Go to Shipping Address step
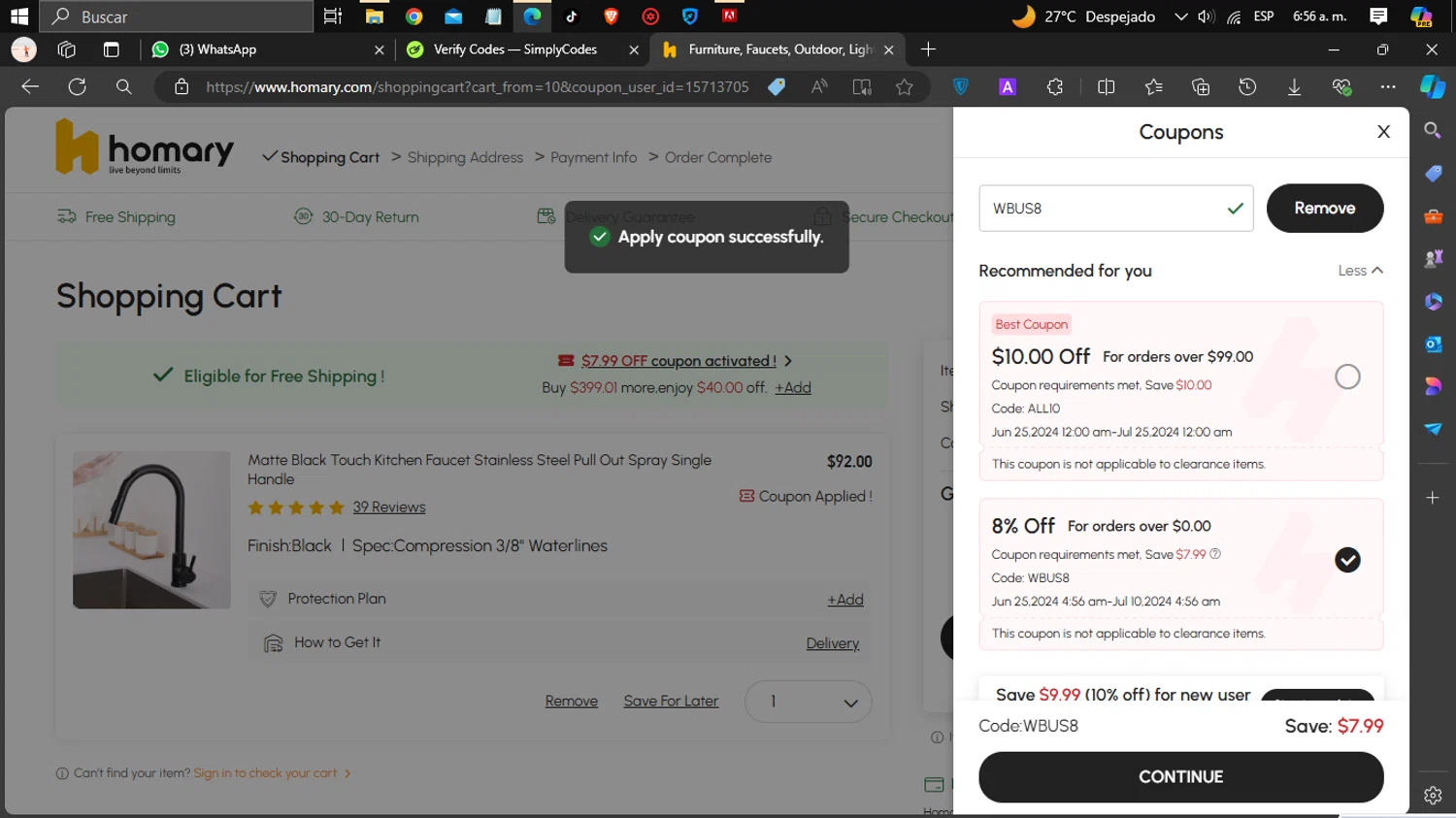The image size is (1456, 818). [x=465, y=157]
